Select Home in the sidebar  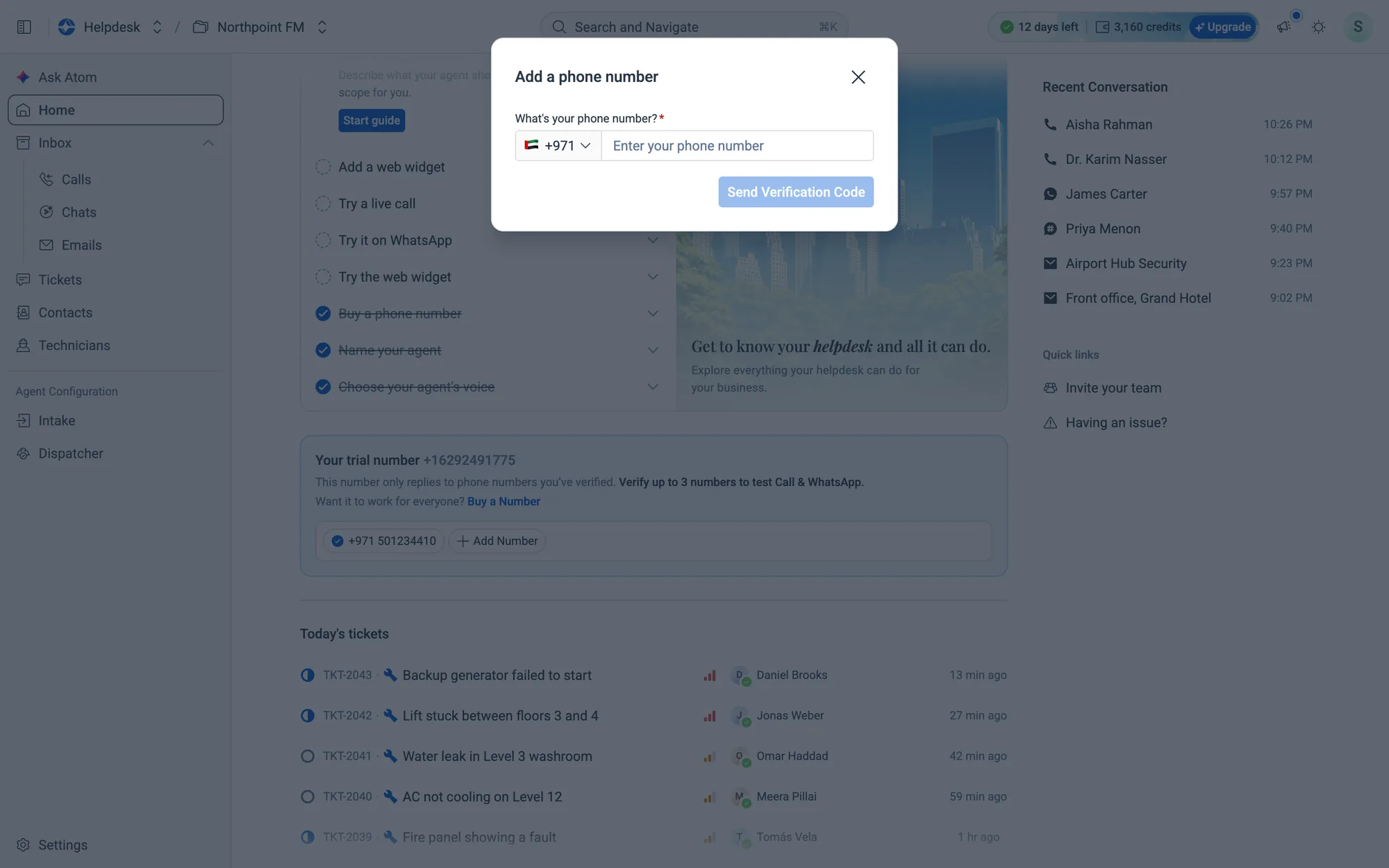pyautogui.click(x=115, y=110)
